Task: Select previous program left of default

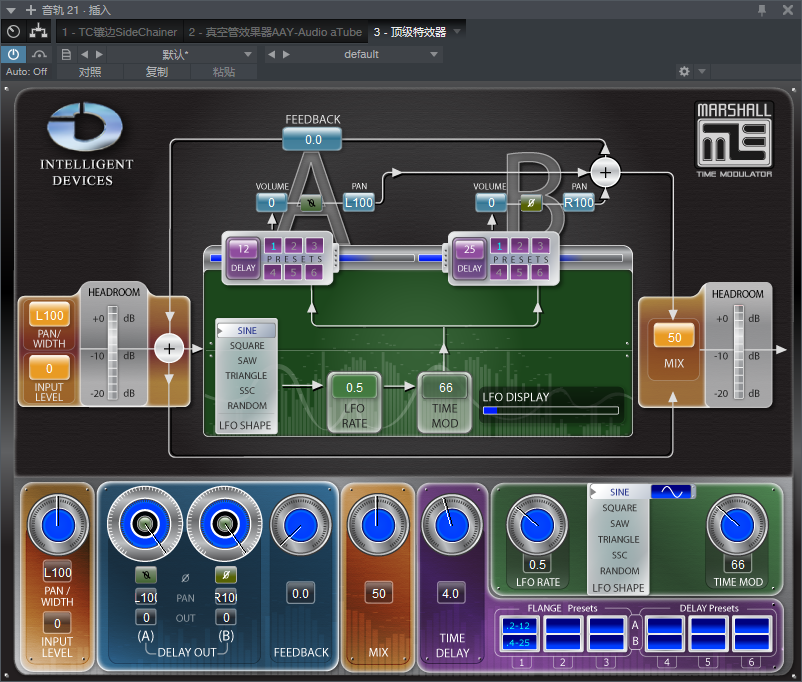Action: pos(272,54)
